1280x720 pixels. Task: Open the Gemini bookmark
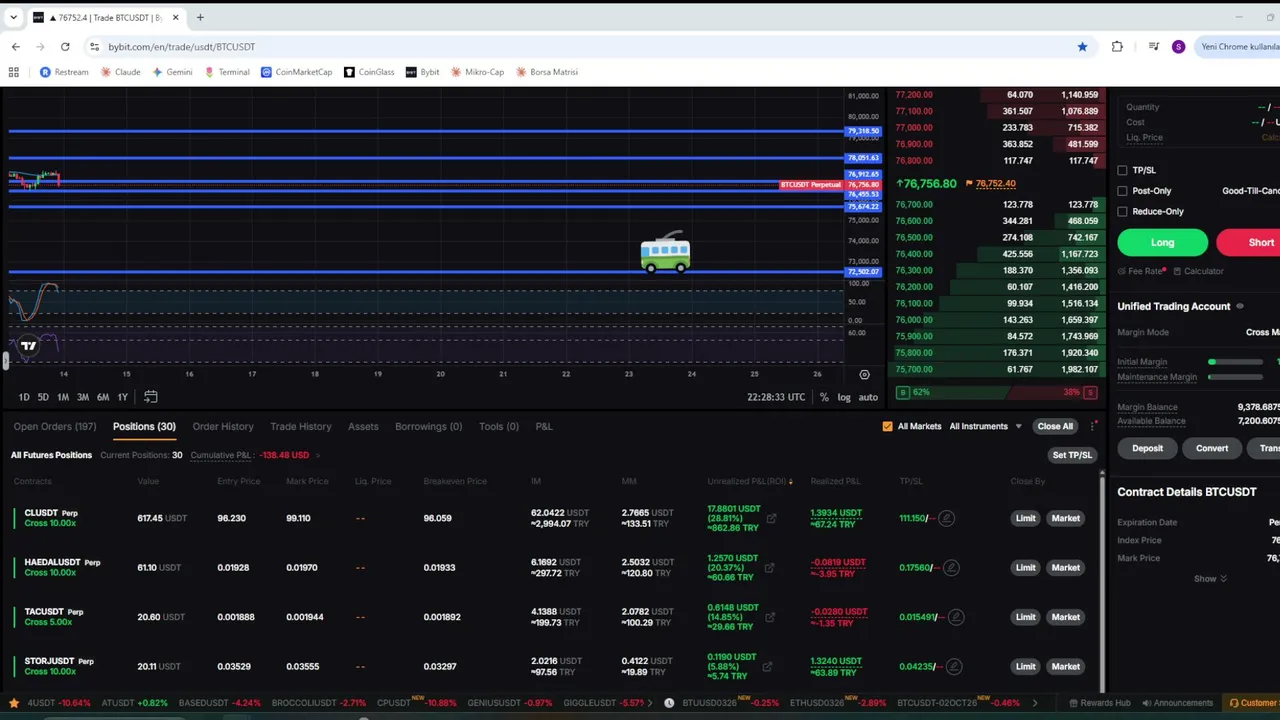coord(172,72)
